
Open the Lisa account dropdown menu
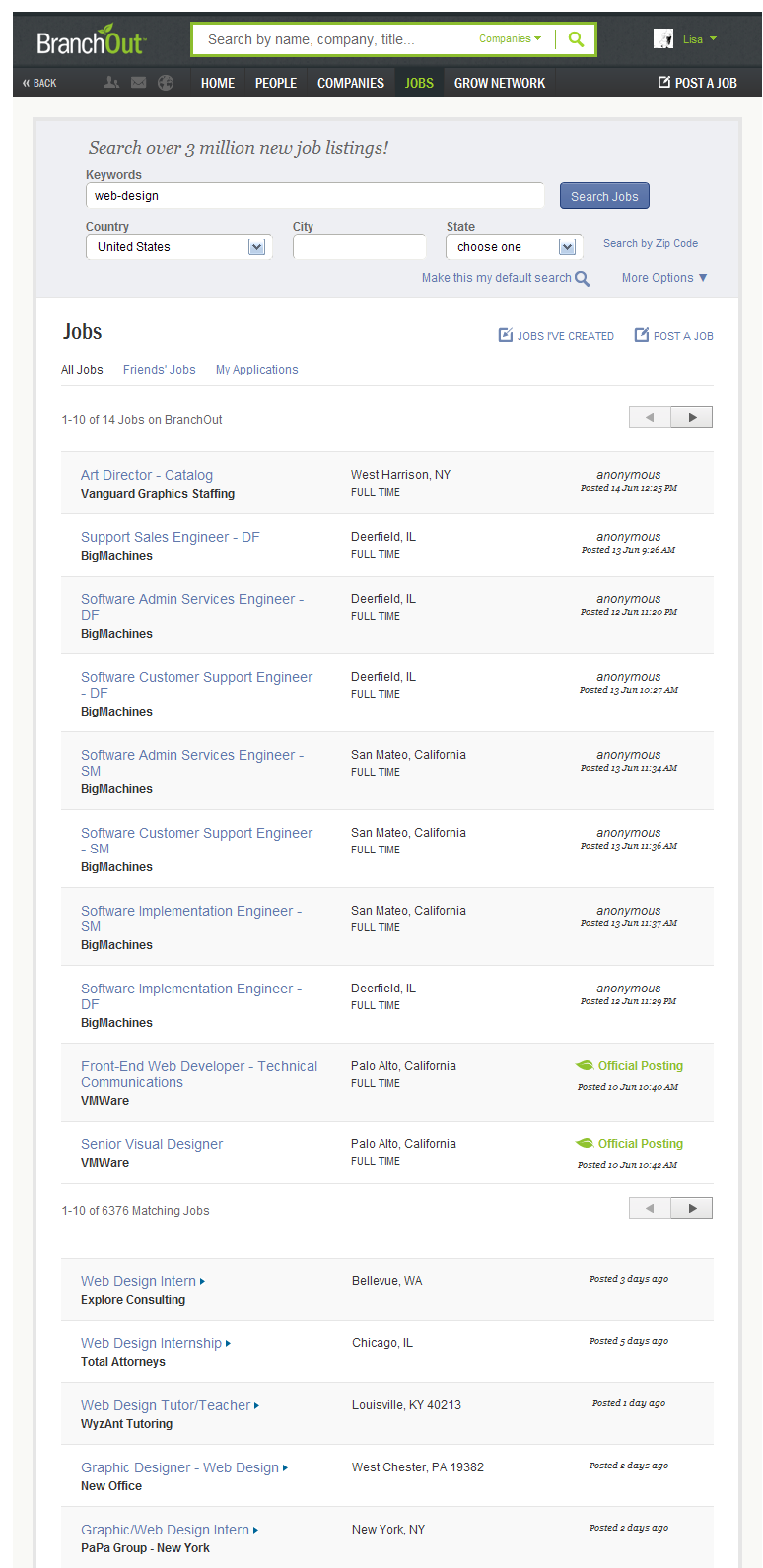(x=700, y=39)
